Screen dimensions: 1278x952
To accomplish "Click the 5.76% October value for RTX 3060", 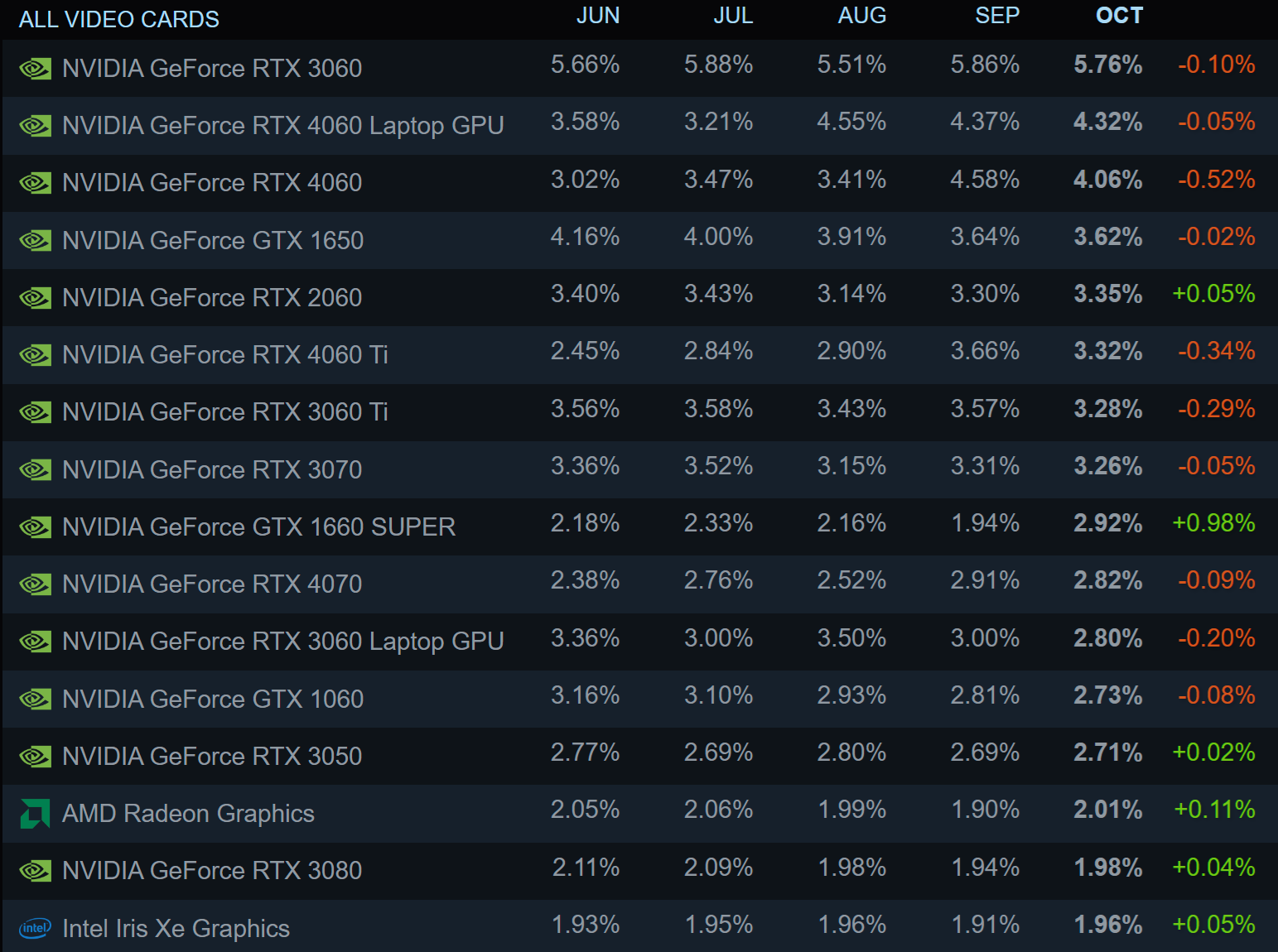I will pyautogui.click(x=1107, y=65).
